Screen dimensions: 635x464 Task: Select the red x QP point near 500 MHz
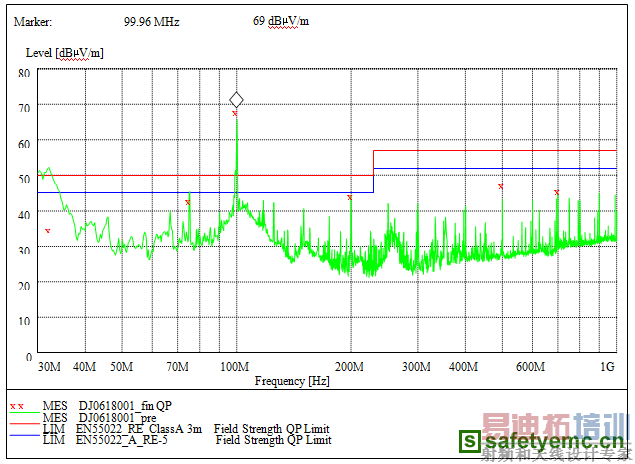point(501,187)
